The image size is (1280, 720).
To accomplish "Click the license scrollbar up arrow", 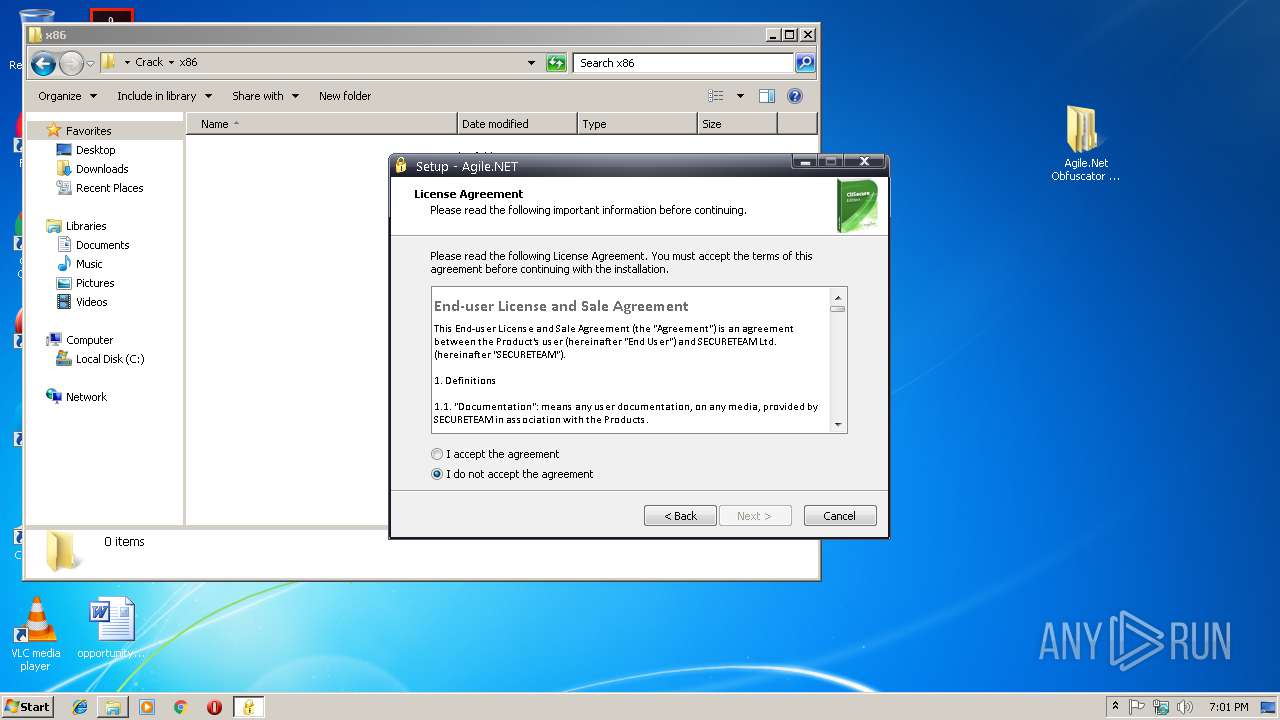I will pos(838,297).
